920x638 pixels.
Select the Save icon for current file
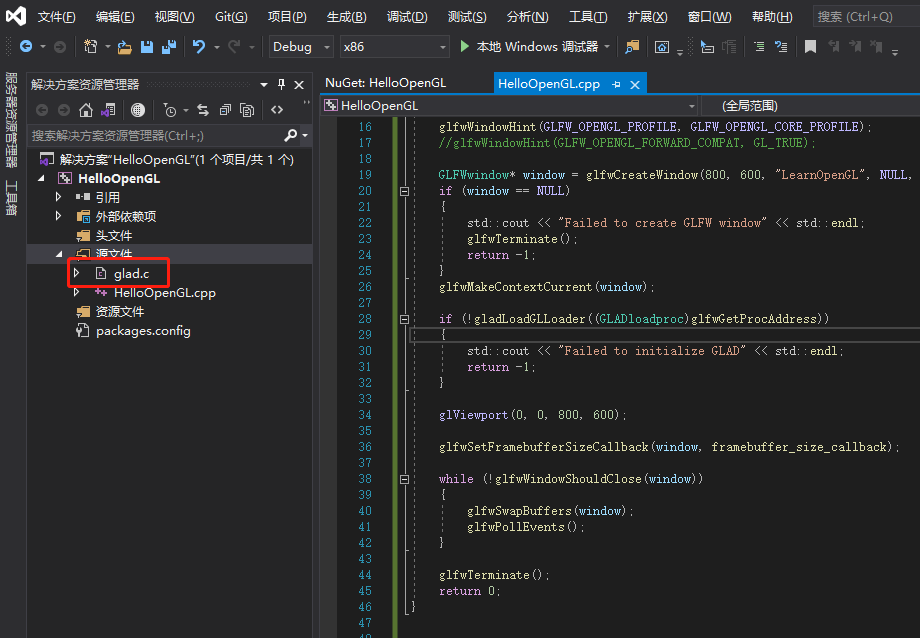147,46
